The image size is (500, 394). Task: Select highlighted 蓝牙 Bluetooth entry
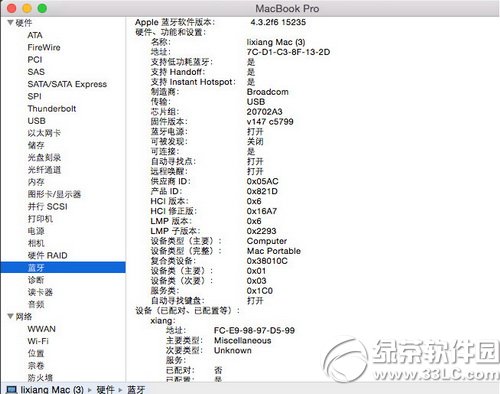(63, 268)
